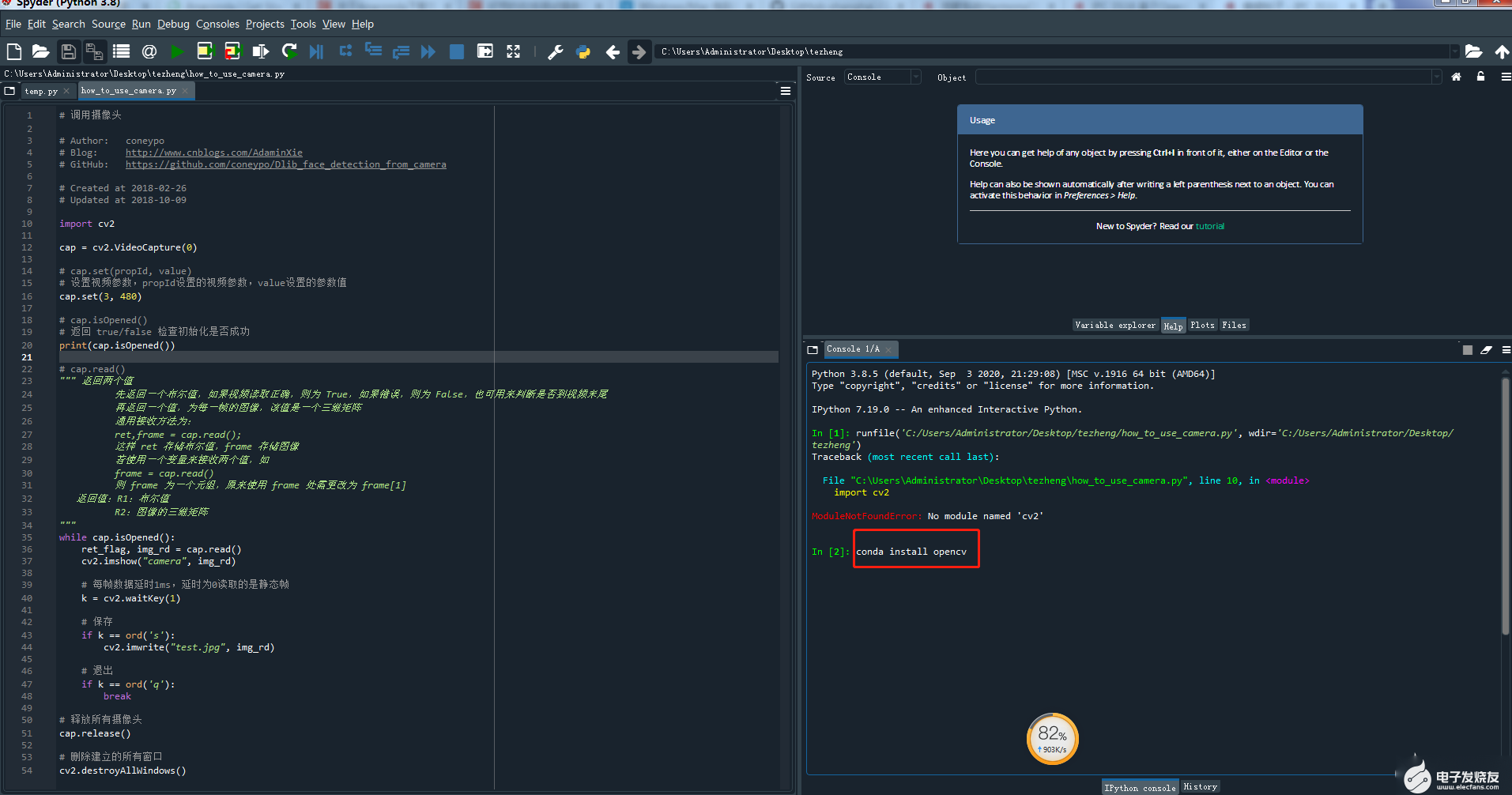The width and height of the screenshot is (1512, 795).
Task: Go forward to next cursor position
Action: pos(639,52)
